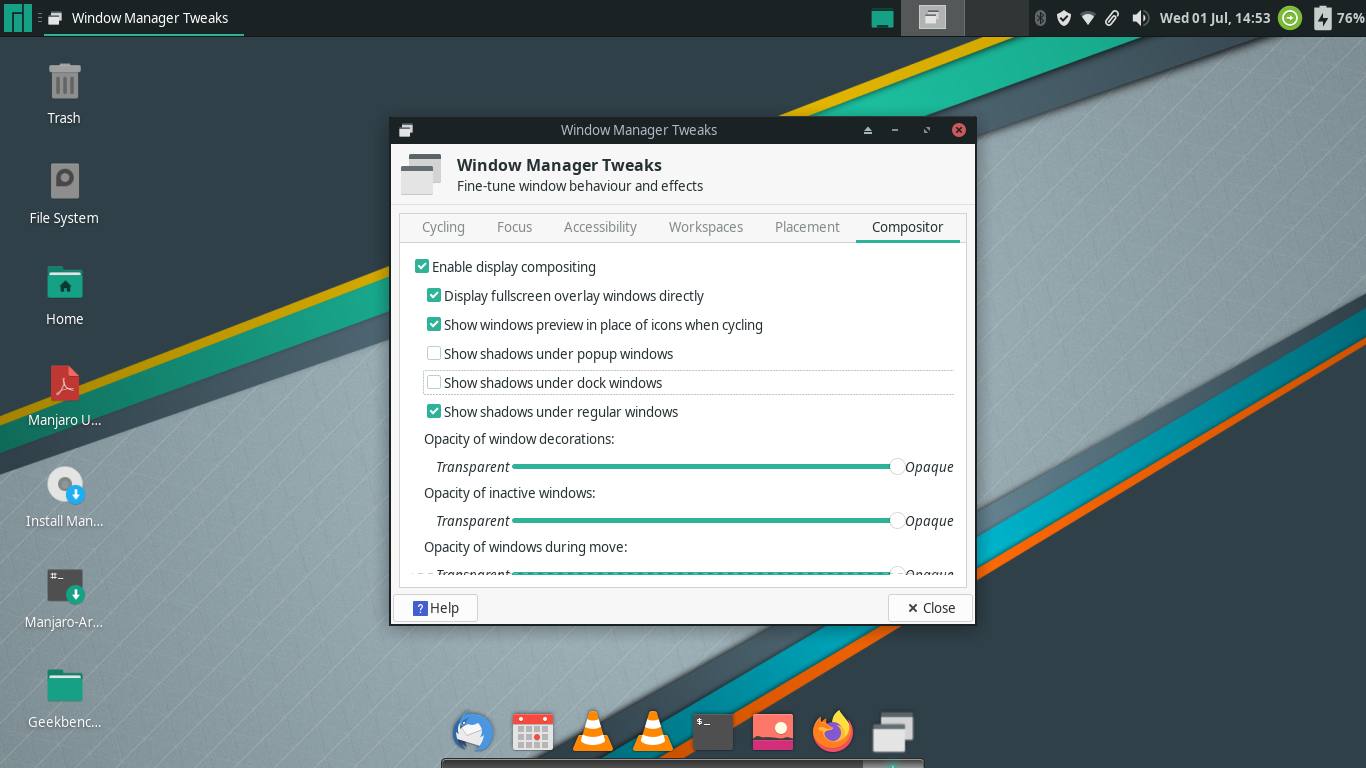1366x768 pixels.
Task: Roll up the window with the shade button
Action: pos(868,130)
